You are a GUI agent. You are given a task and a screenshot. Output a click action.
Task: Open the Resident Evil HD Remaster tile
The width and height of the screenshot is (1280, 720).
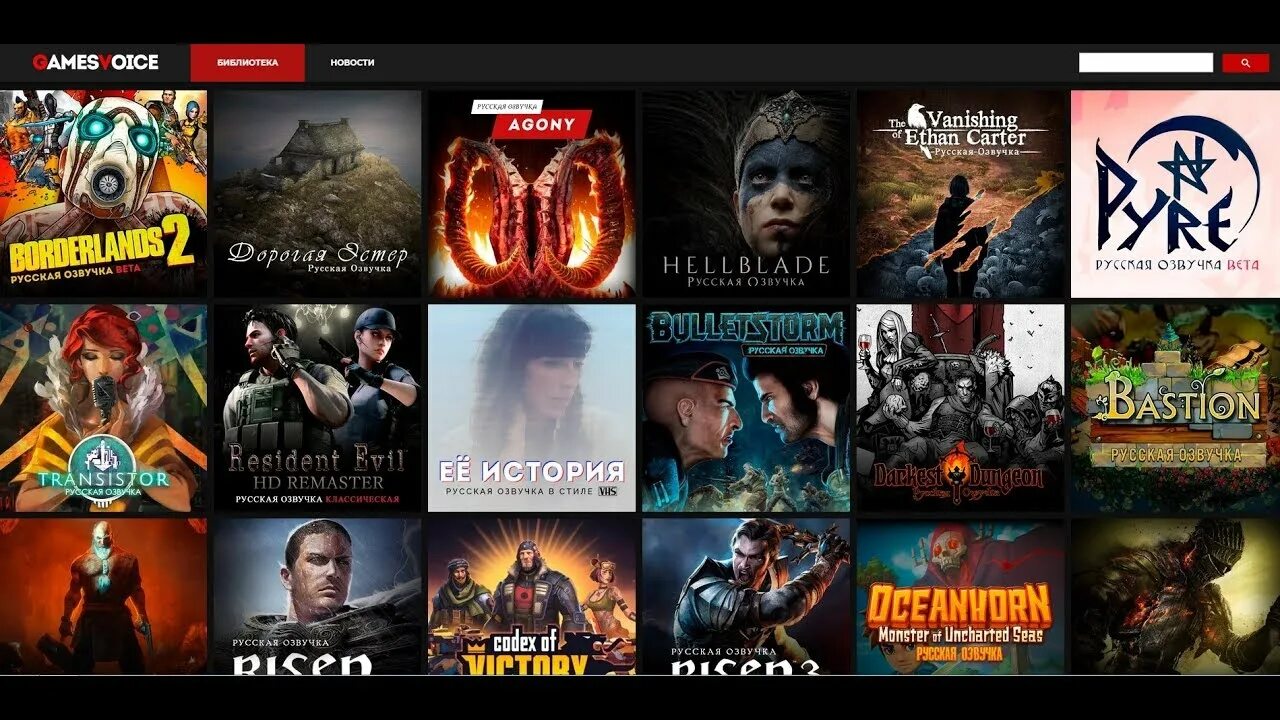coord(317,408)
